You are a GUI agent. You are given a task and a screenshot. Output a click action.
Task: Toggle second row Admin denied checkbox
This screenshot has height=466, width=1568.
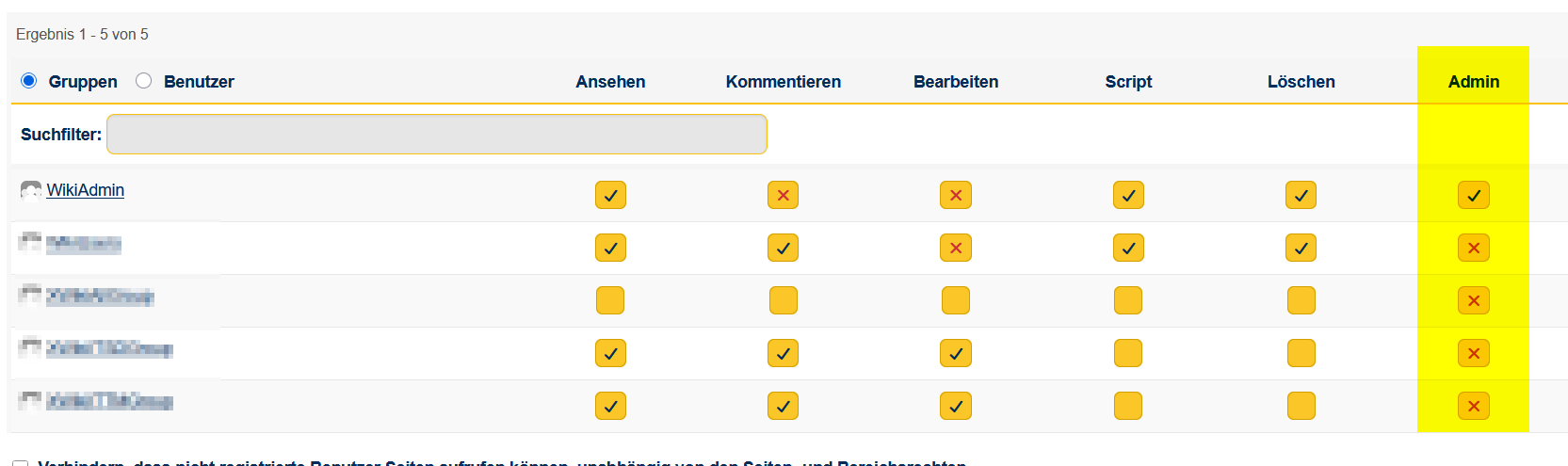click(x=1473, y=248)
